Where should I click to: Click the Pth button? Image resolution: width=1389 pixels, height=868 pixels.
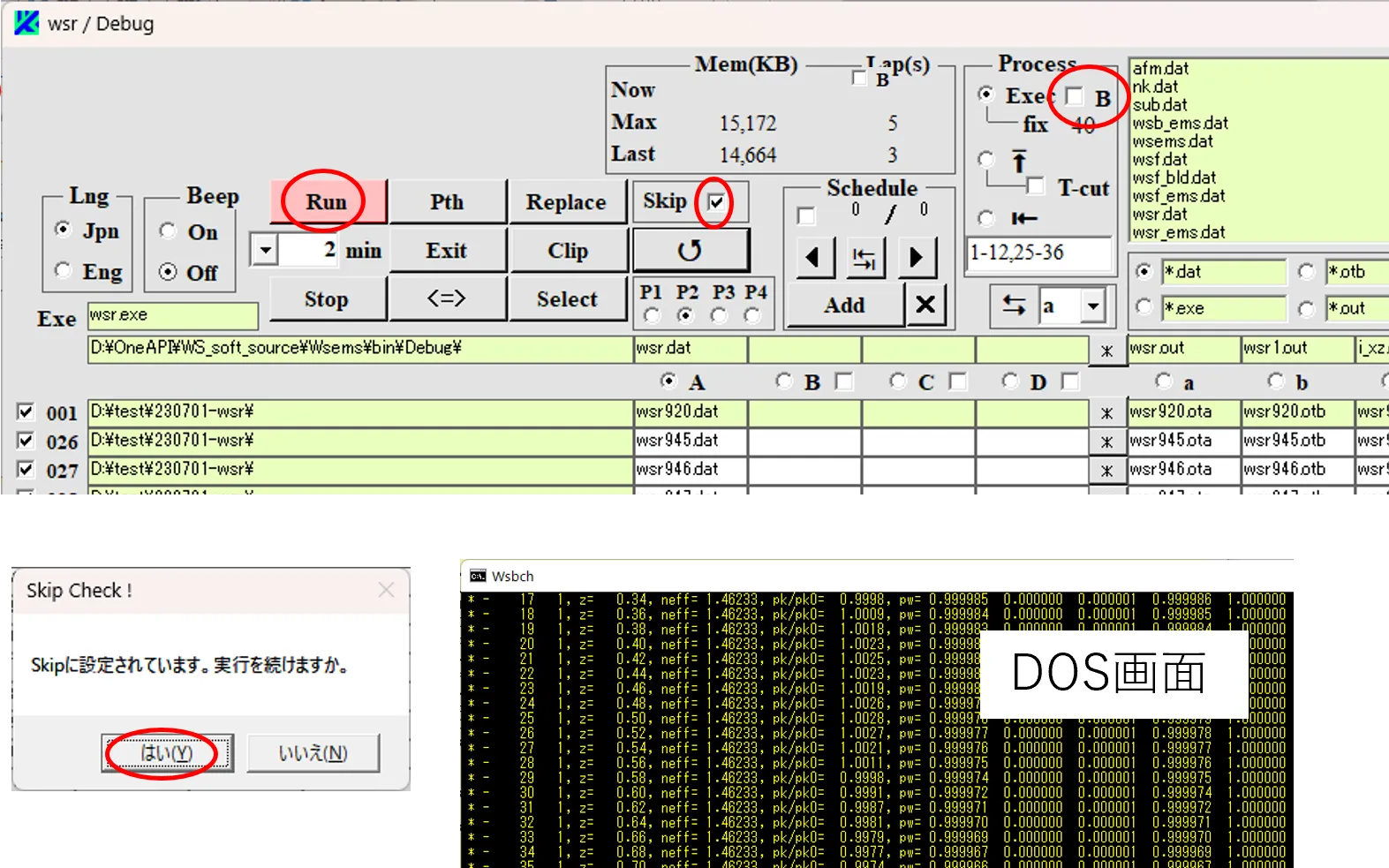coord(447,201)
